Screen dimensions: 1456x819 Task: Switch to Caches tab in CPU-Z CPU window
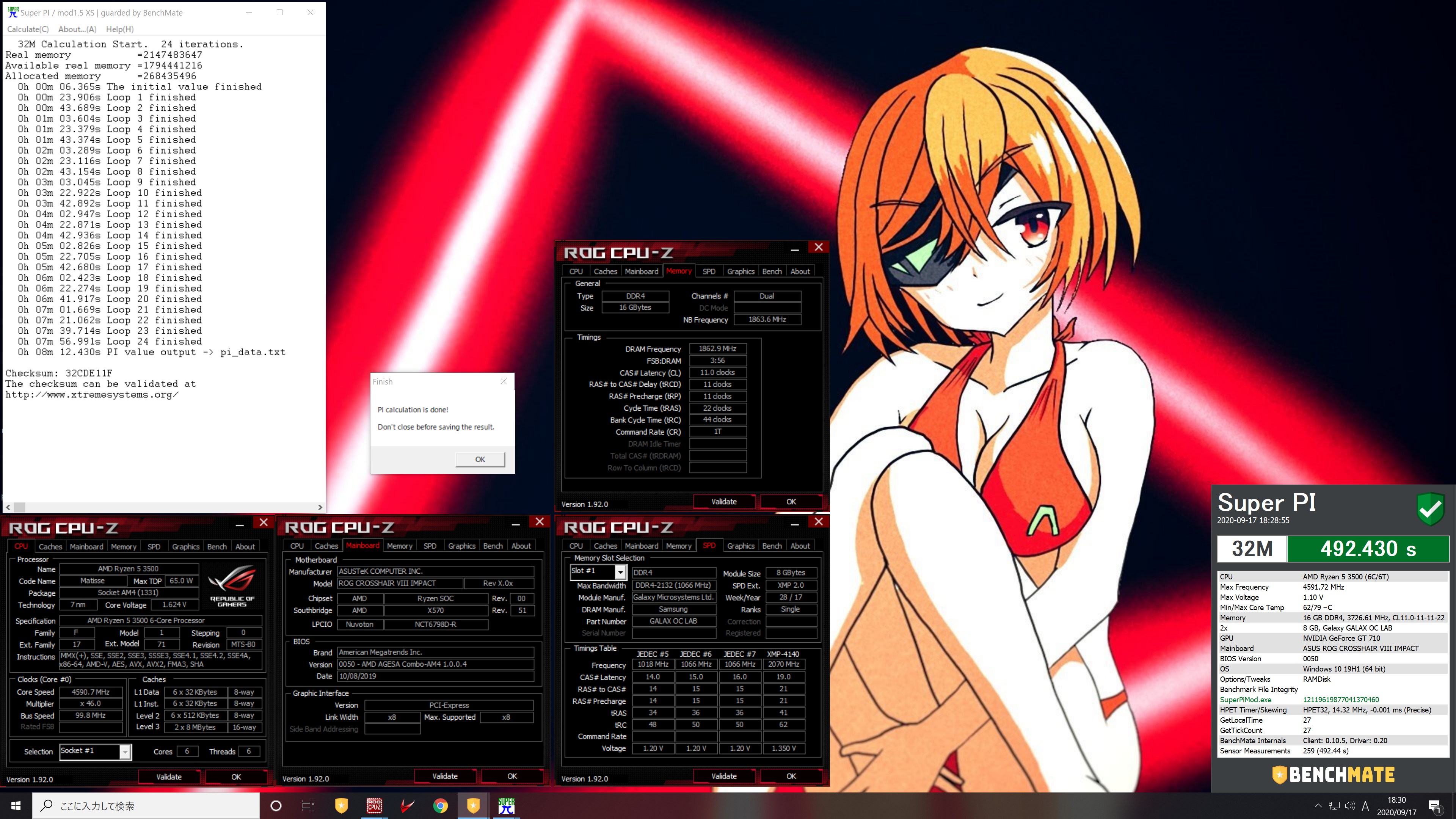50,546
